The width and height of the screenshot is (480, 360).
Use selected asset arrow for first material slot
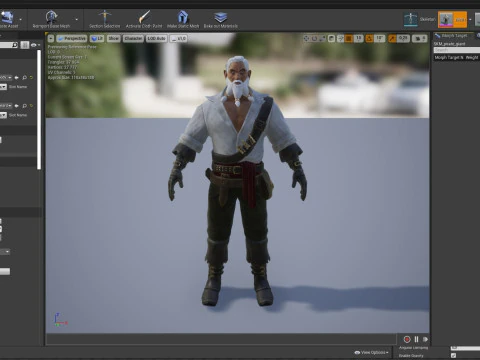point(16,77)
